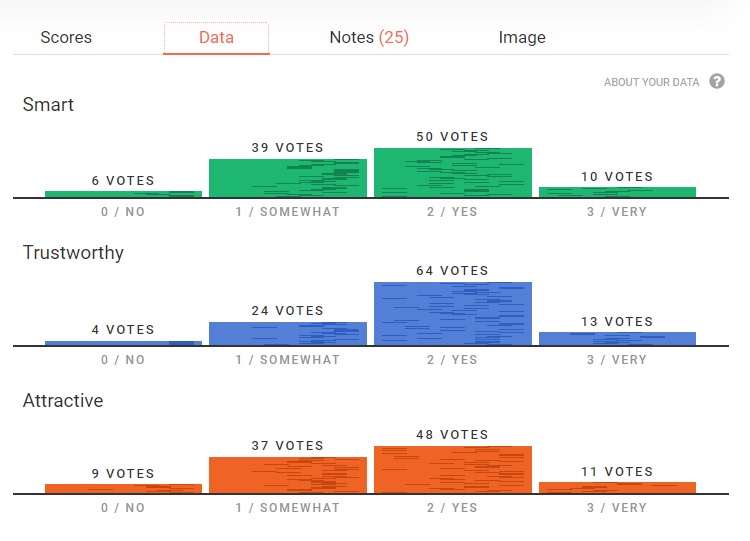This screenshot has height=541, width=750.
Task: Click the Smart section heading
Action: (48, 105)
